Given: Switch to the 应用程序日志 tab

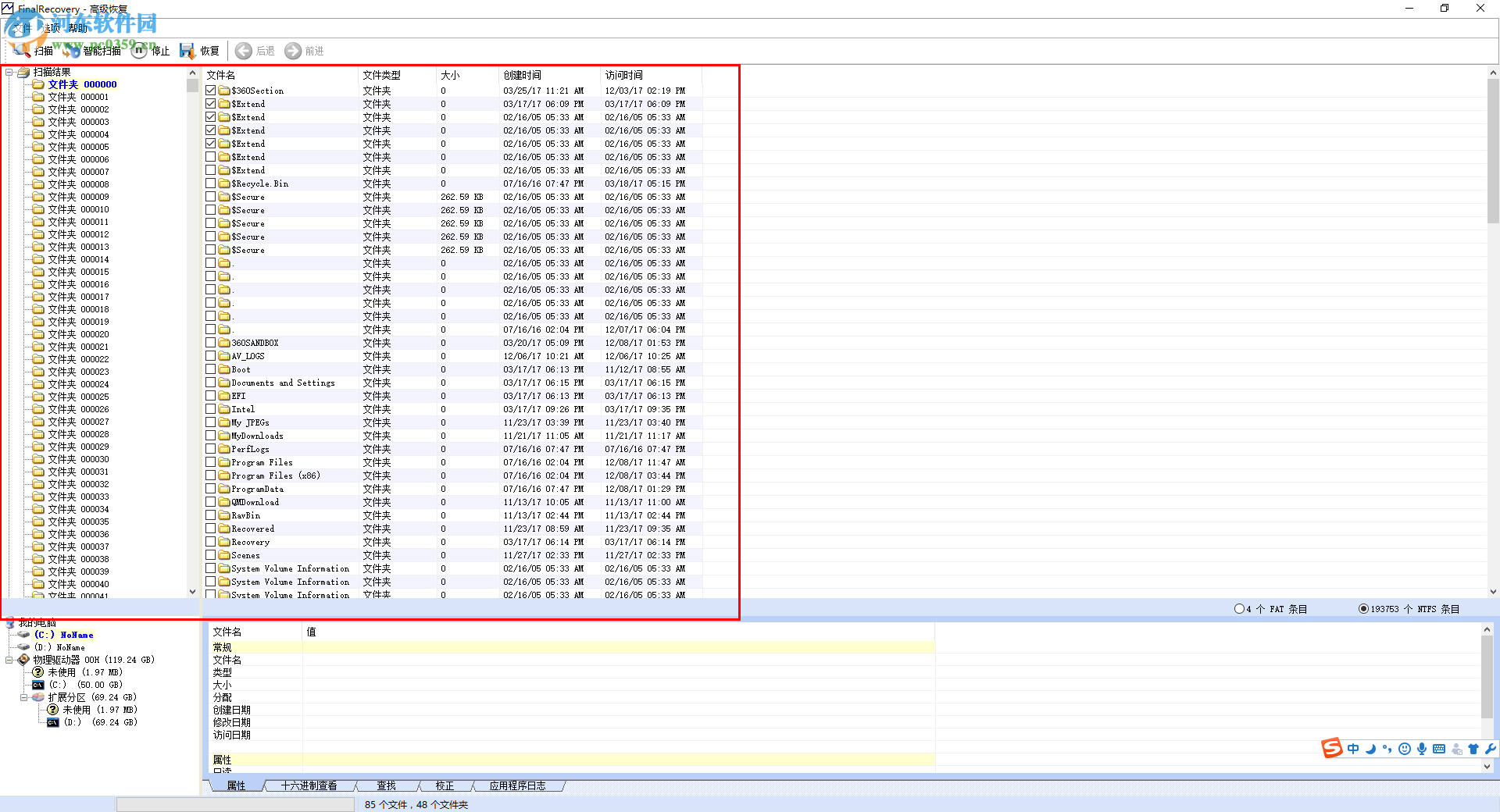Looking at the screenshot, I should pos(518,785).
